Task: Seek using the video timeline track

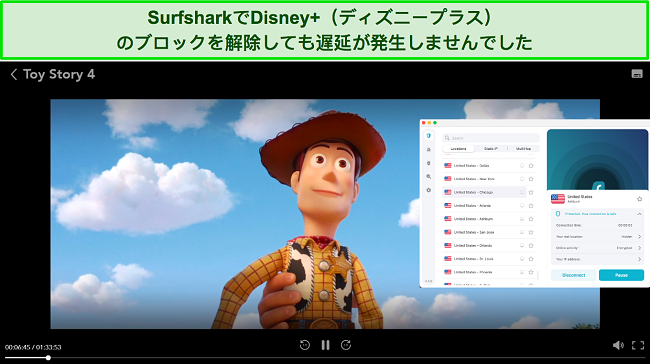Action: coord(325,357)
